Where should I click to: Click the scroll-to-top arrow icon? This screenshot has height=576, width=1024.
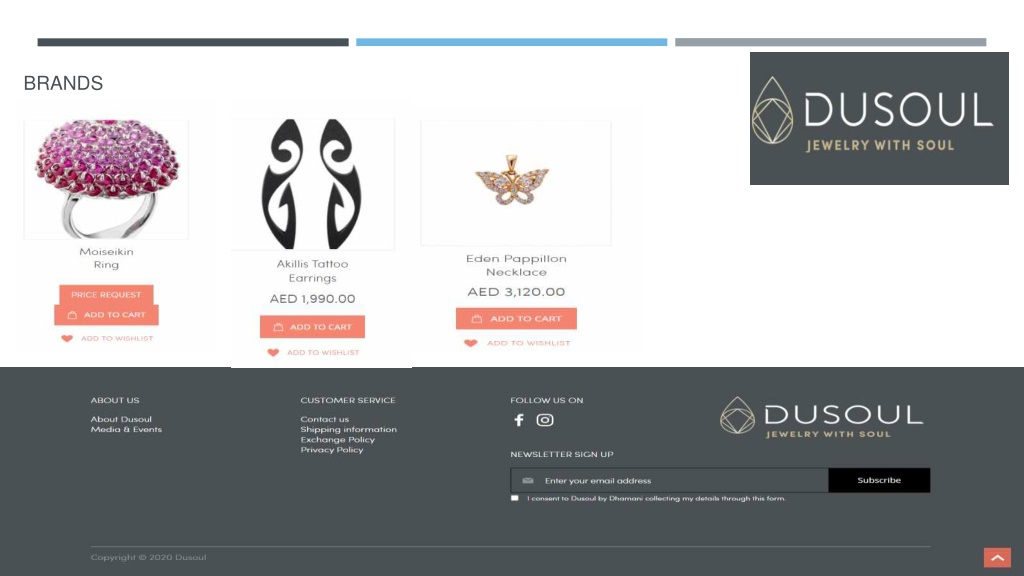coord(997,558)
